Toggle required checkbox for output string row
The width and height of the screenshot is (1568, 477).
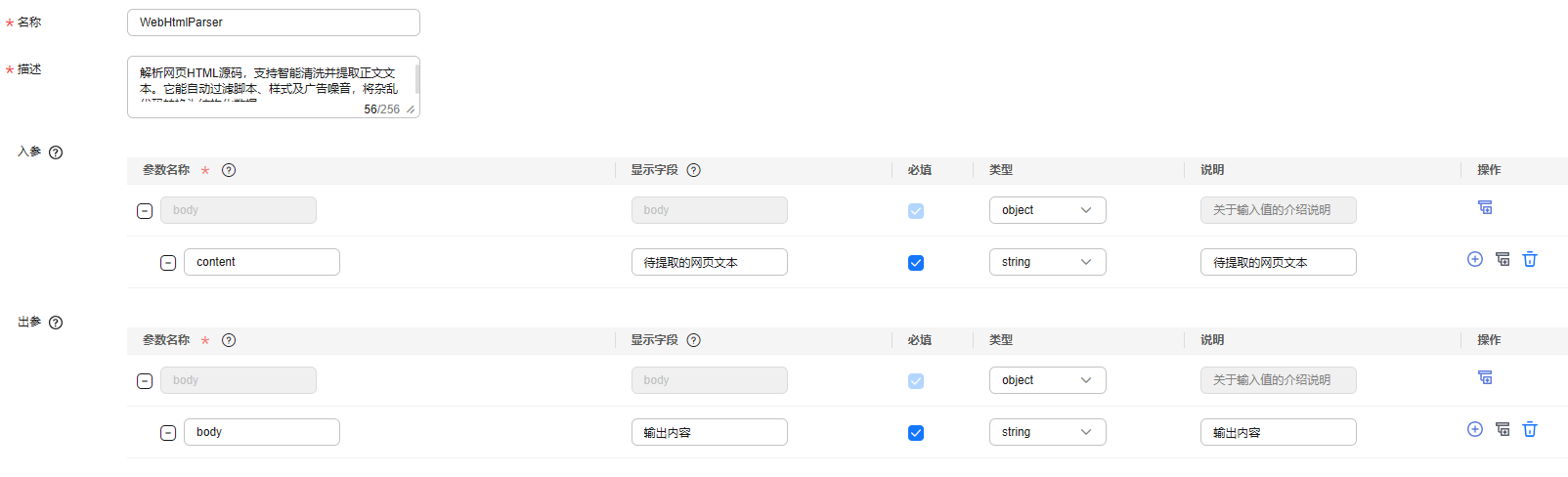pyautogui.click(x=916, y=433)
